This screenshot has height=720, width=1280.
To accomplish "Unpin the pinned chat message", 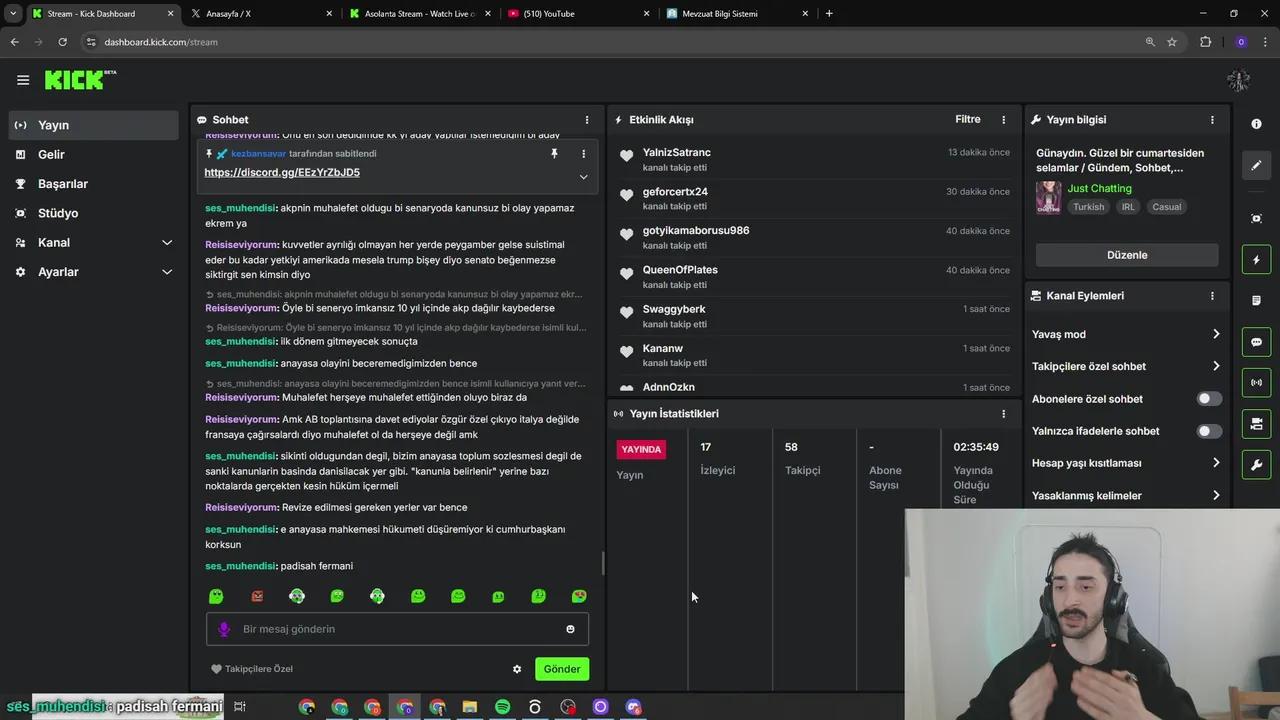I will 554,154.
